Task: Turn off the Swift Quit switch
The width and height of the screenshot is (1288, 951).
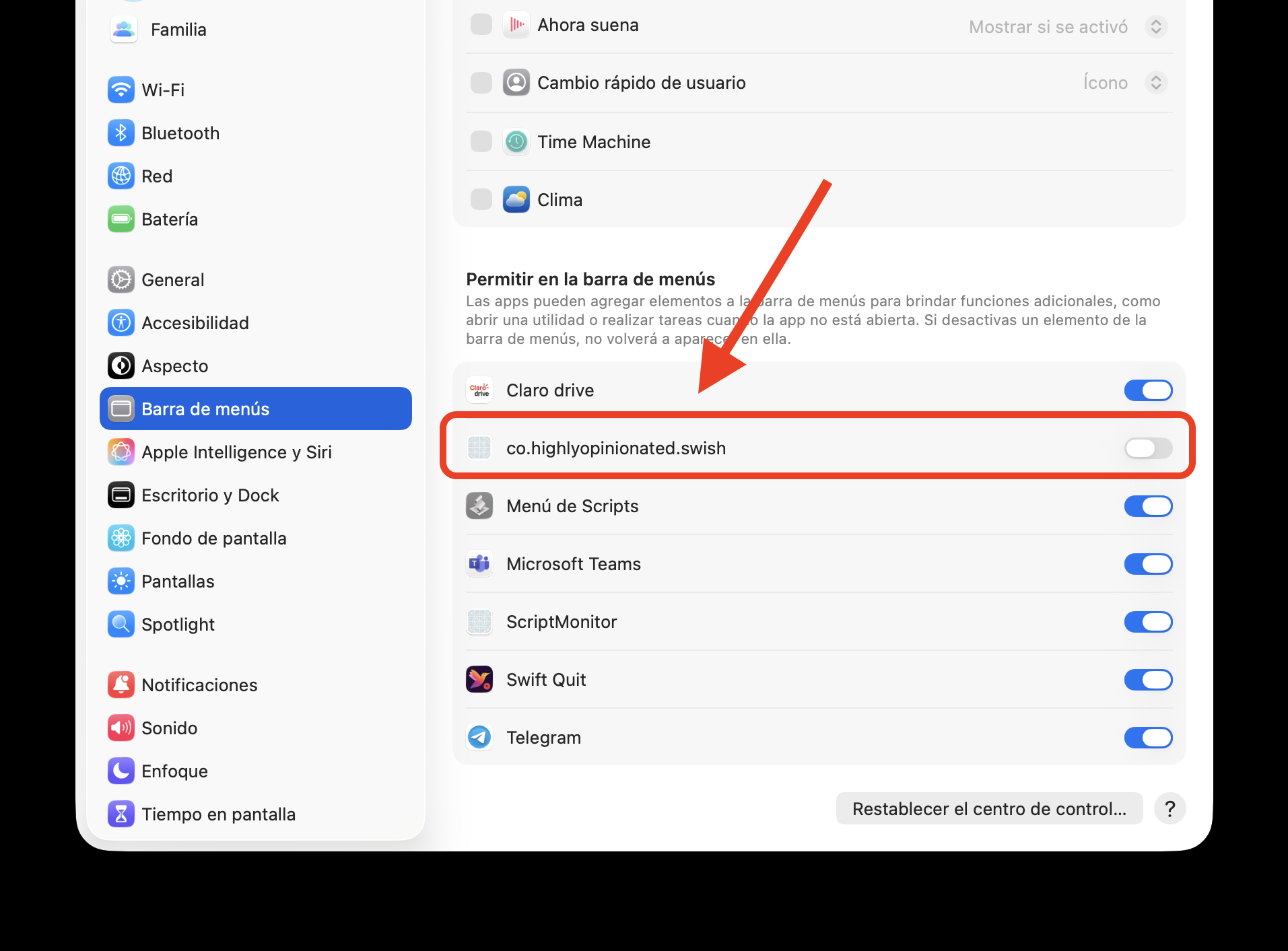Action: coord(1149,680)
